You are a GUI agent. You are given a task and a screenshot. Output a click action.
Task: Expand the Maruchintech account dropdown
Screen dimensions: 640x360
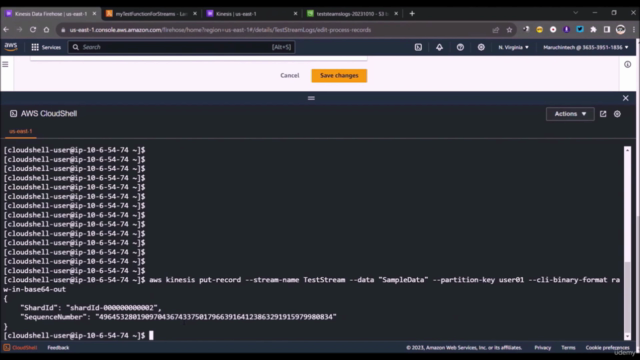pos(586,47)
